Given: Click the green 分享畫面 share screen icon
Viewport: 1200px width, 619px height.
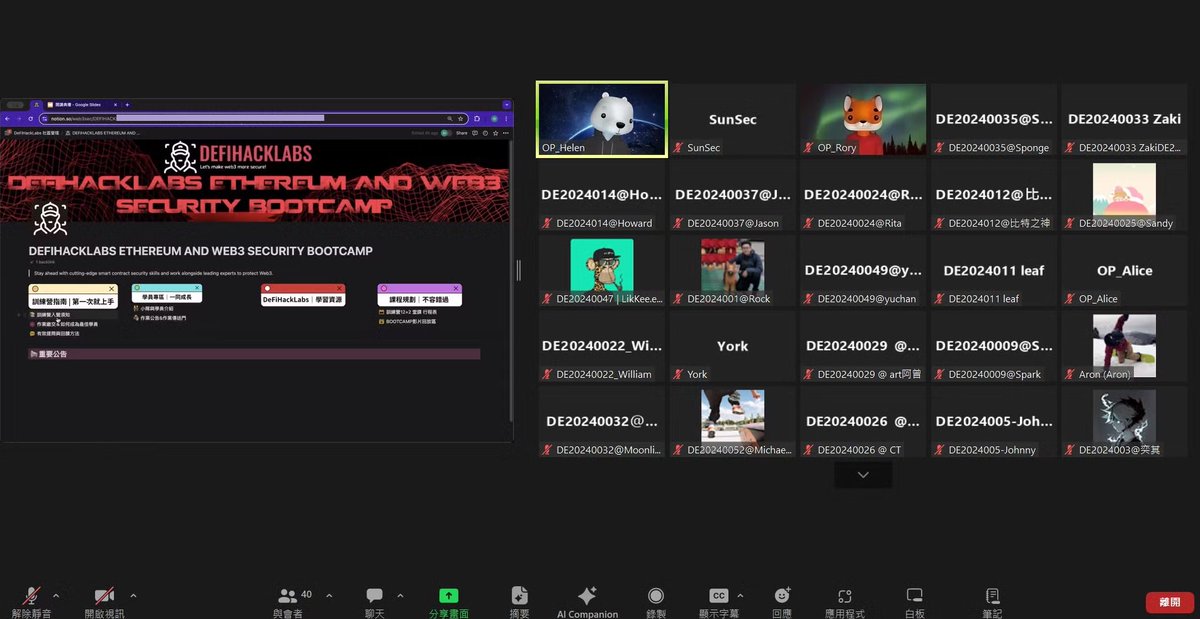Looking at the screenshot, I should (449, 596).
